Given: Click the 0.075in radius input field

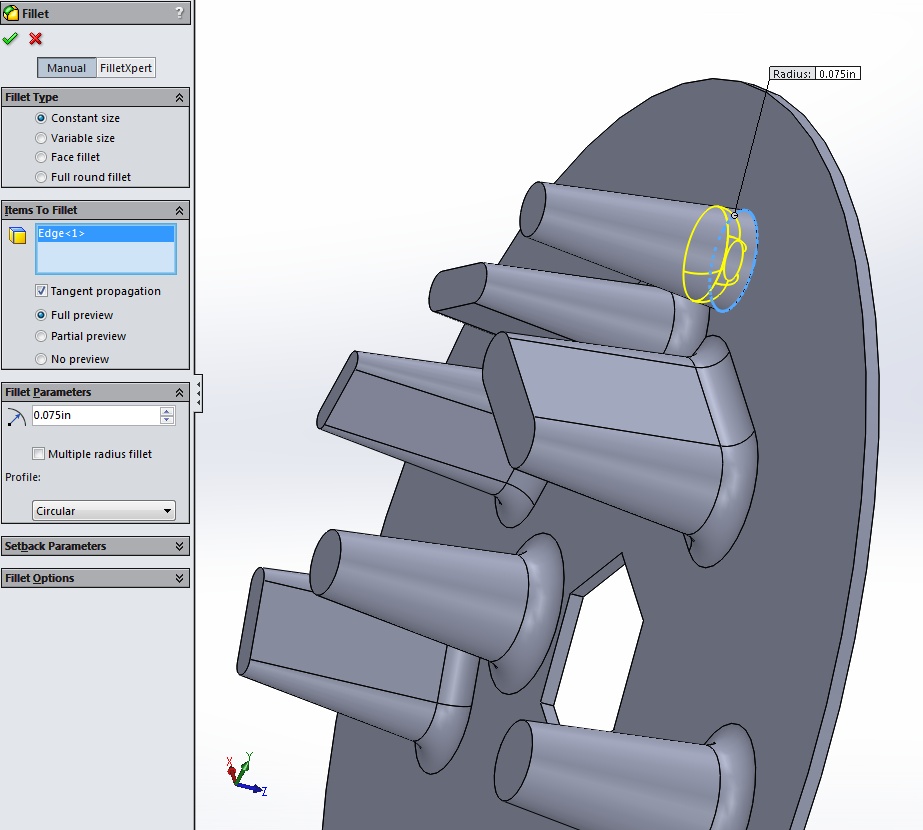Looking at the screenshot, I should pyautogui.click(x=95, y=416).
